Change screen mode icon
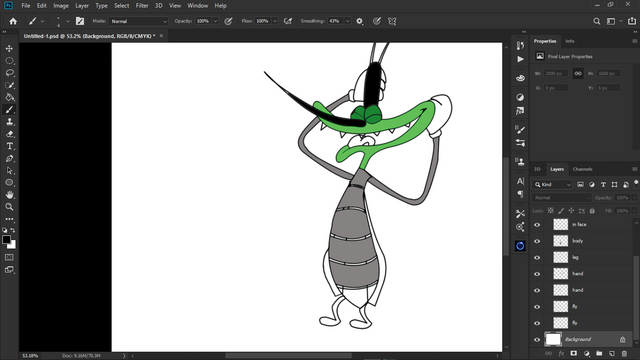This screenshot has width=640, height=360. click(x=9, y=269)
